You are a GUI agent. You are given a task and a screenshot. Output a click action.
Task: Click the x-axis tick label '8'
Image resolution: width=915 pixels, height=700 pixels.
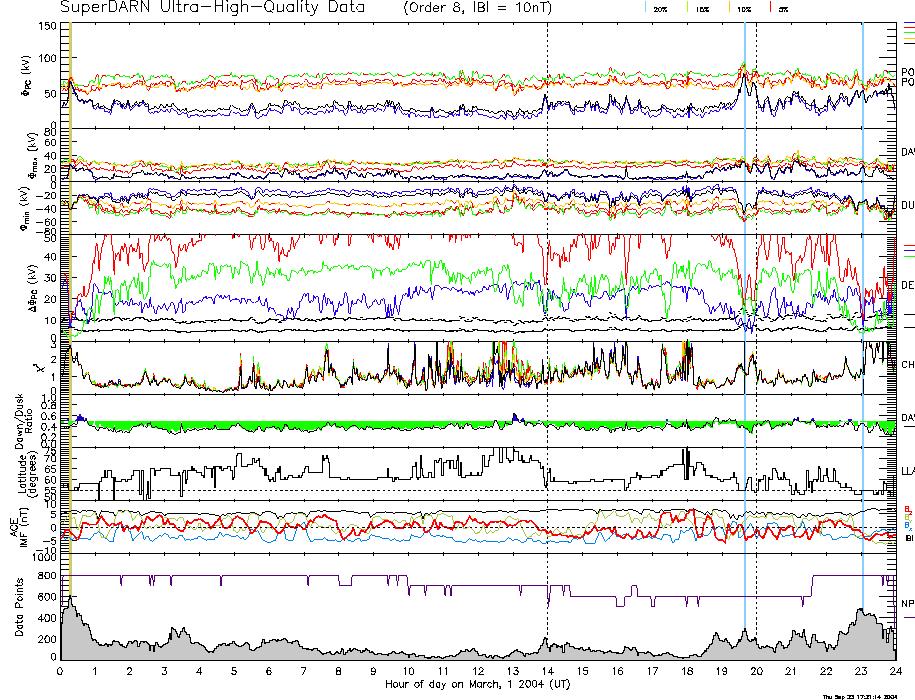pyautogui.click(x=338, y=671)
